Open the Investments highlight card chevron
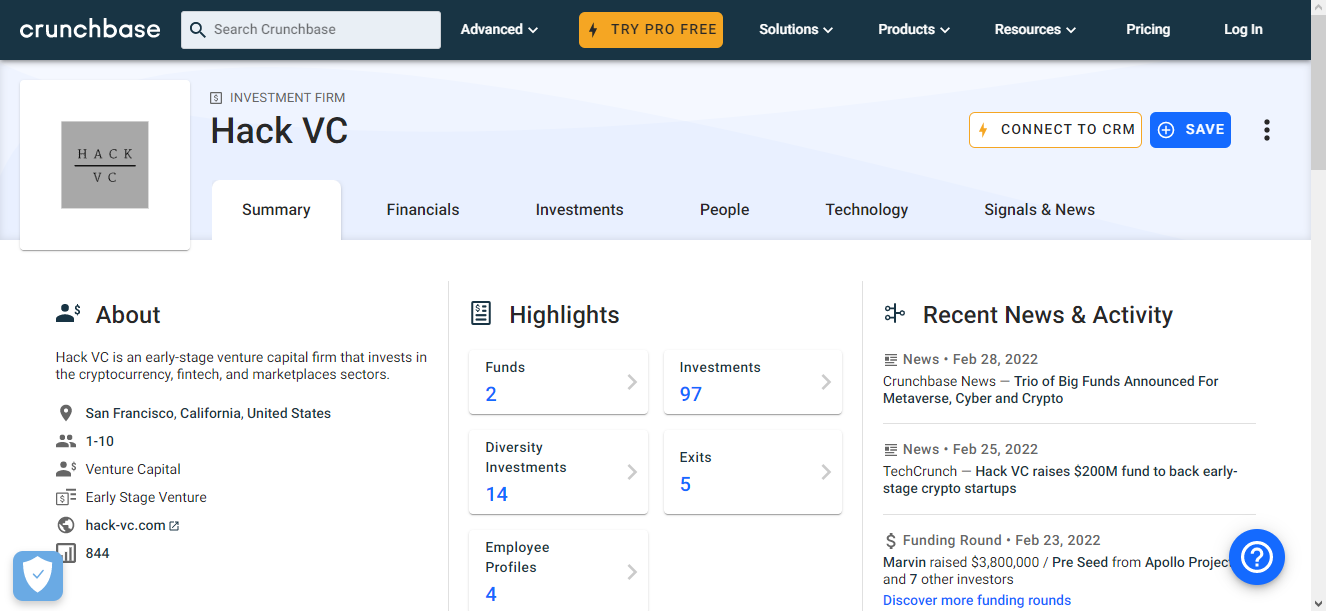This screenshot has height=611, width=1326. [826, 382]
